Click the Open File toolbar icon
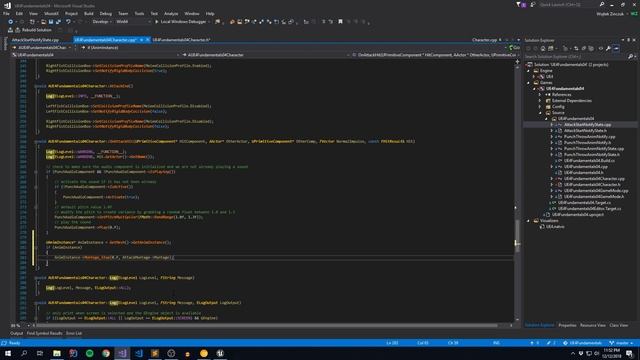 [x=43, y=22]
